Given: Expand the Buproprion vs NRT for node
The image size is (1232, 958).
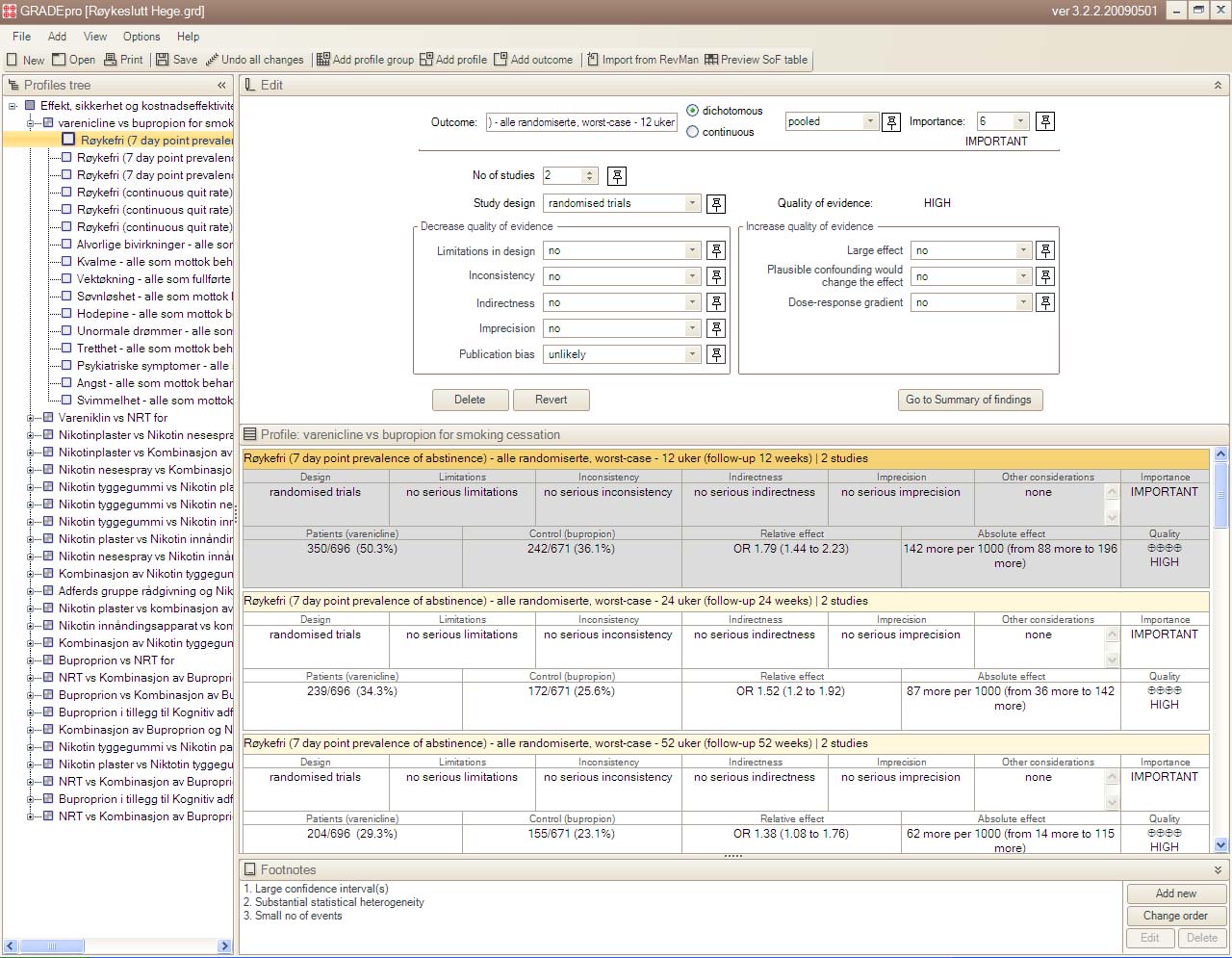Looking at the screenshot, I should pyautogui.click(x=31, y=660).
